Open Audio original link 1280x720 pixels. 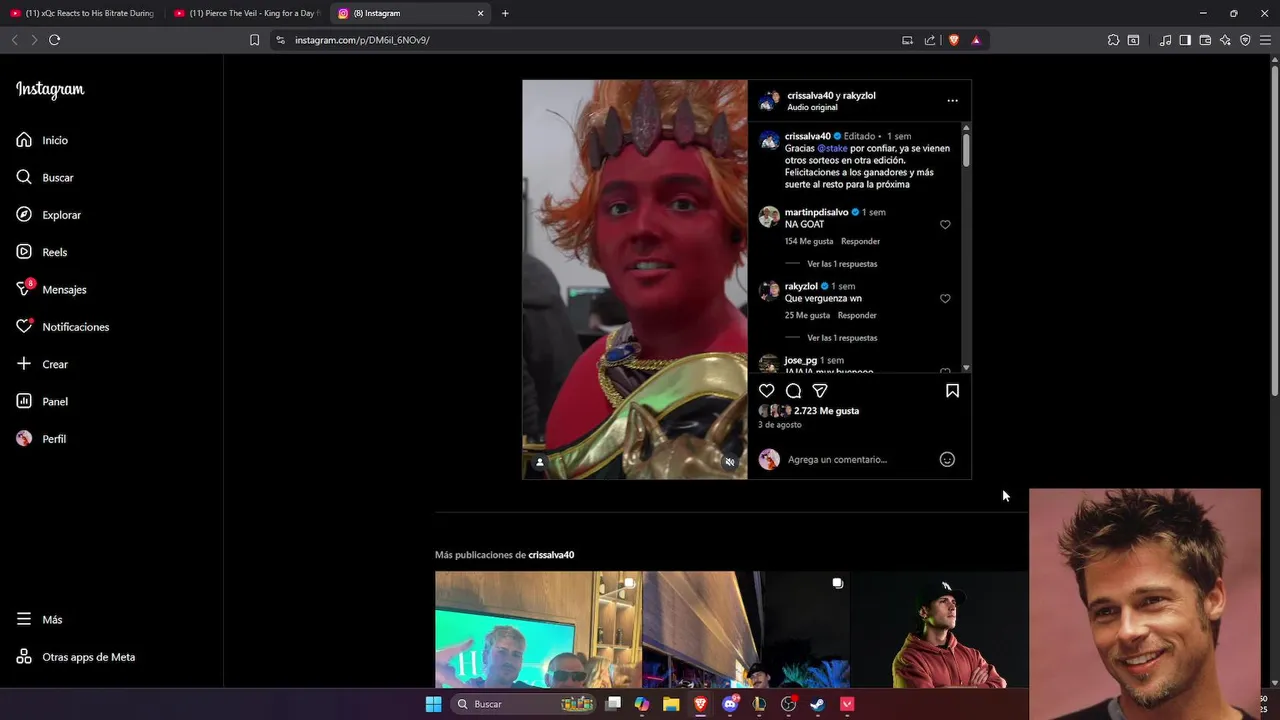click(812, 107)
